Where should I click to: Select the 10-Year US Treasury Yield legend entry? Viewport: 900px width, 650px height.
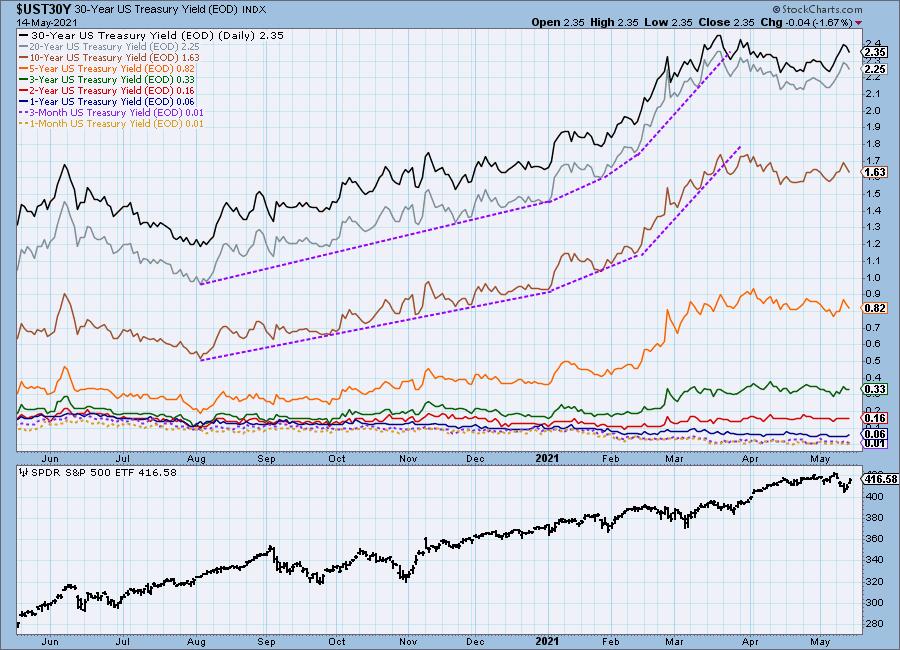coord(109,57)
